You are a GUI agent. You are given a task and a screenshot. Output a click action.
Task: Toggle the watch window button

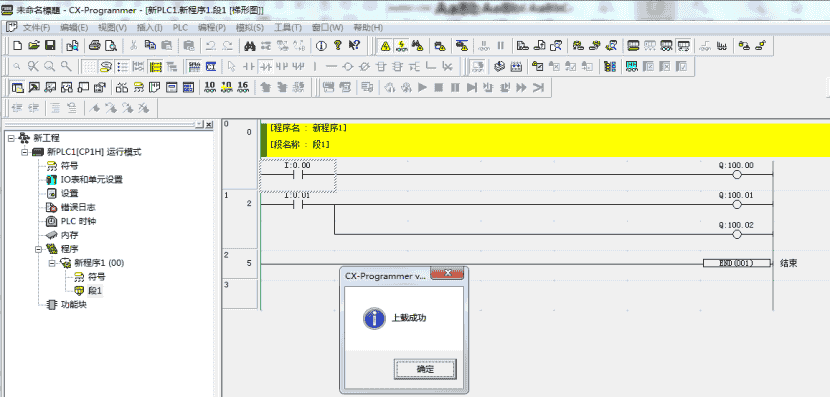pyautogui.click(x=51, y=87)
